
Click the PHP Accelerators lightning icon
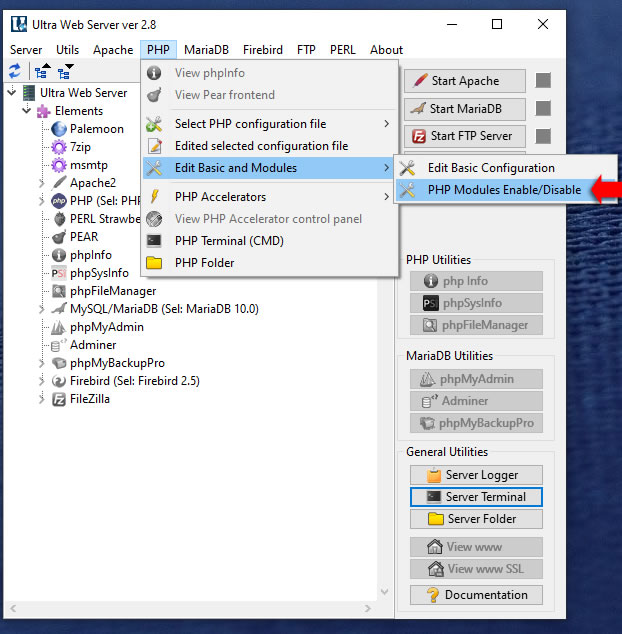[154, 197]
